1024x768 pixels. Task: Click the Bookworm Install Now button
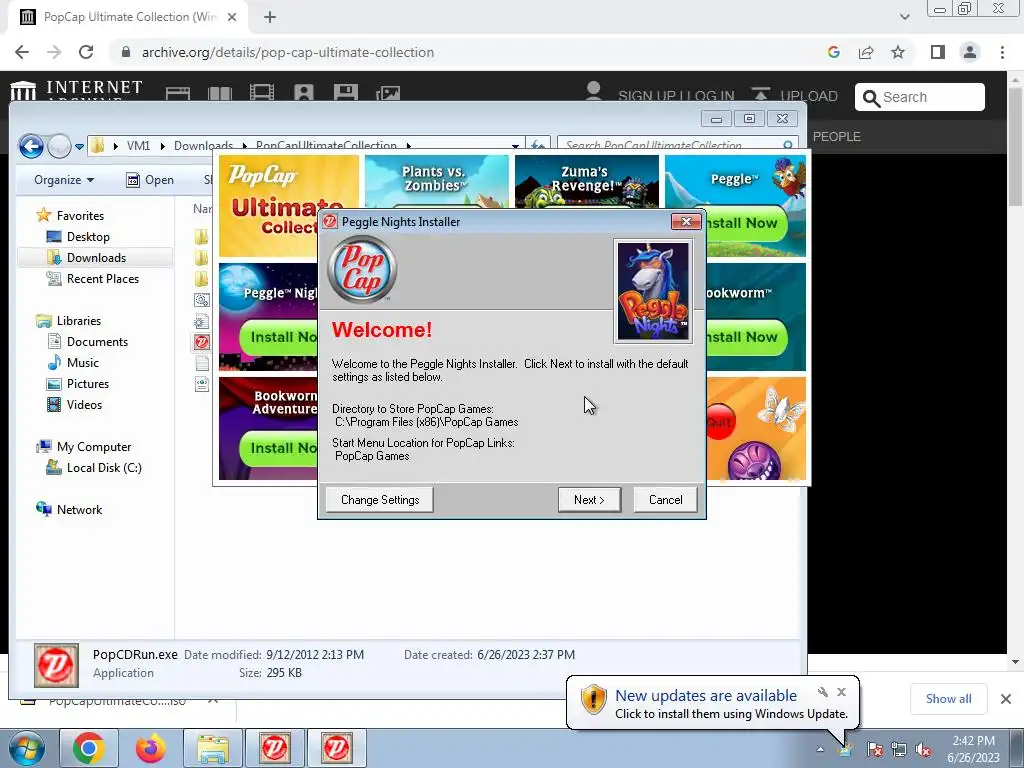pos(746,337)
